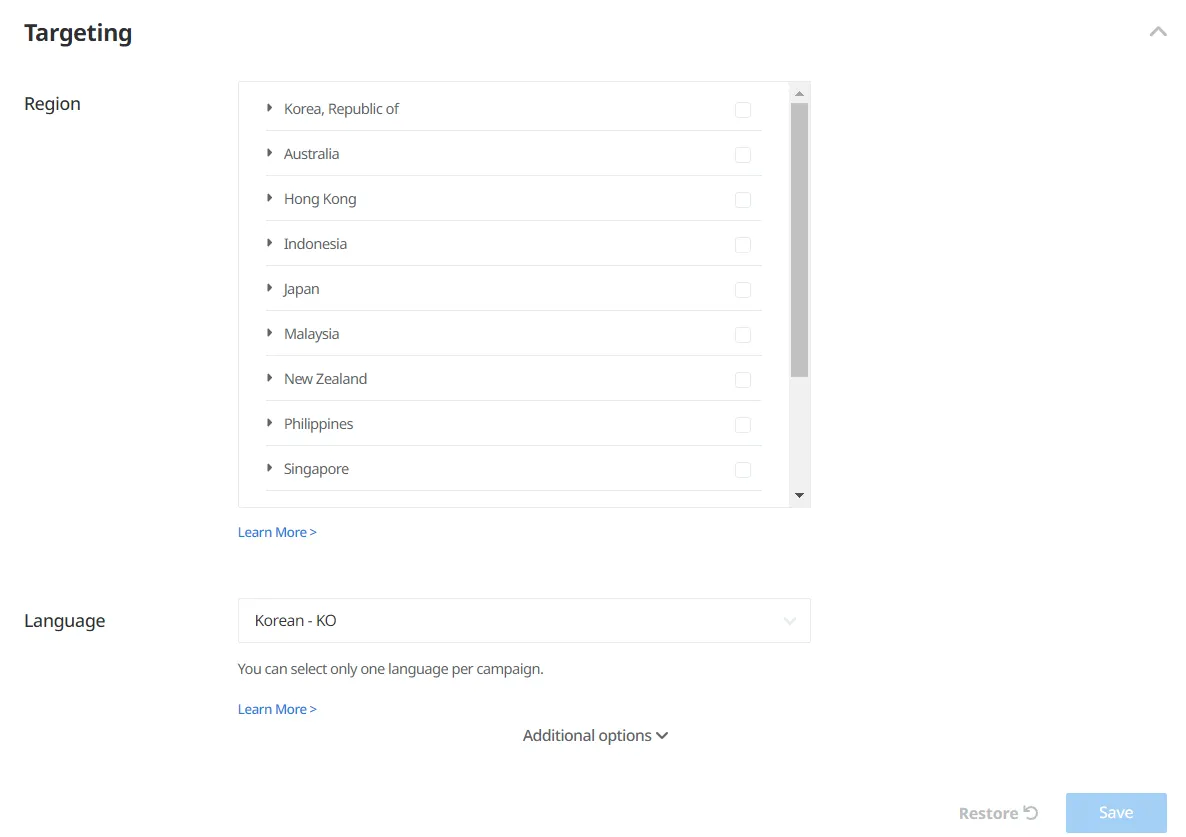The image size is (1186, 837).
Task: Check the Korea, Republic of checkbox
Action: (x=742, y=110)
